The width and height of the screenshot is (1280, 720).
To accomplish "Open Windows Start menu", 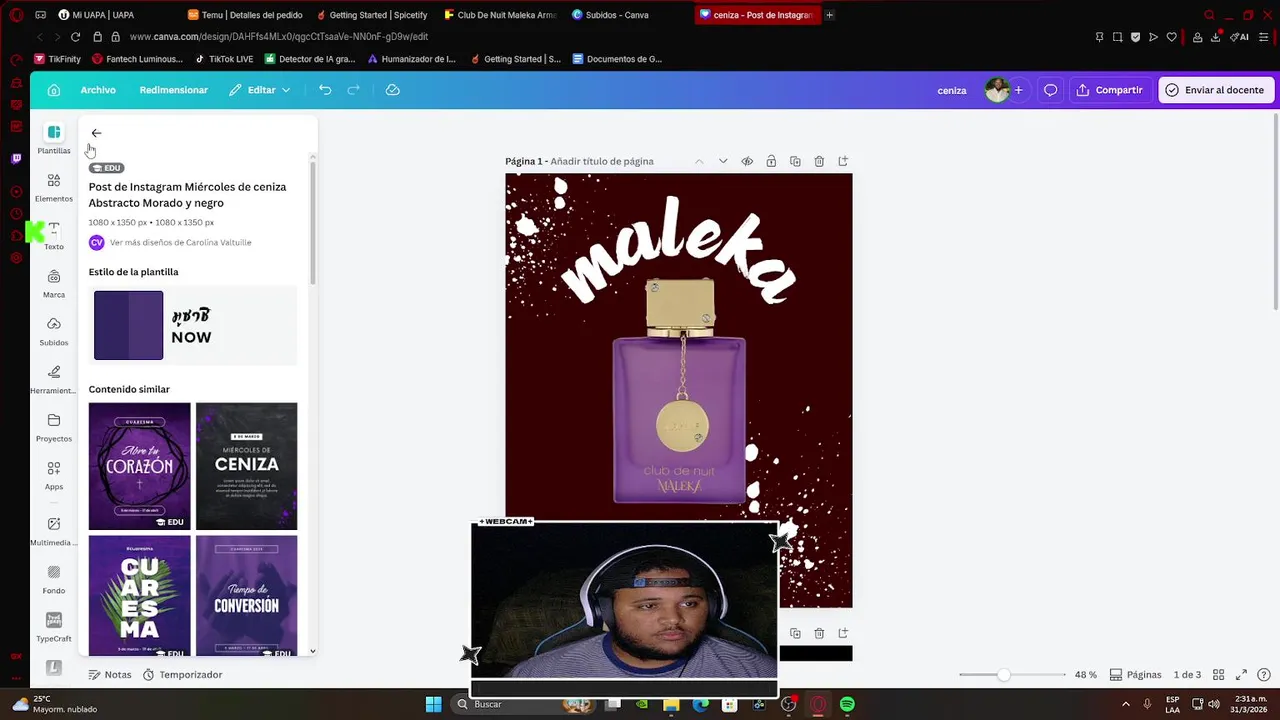I will (433, 704).
